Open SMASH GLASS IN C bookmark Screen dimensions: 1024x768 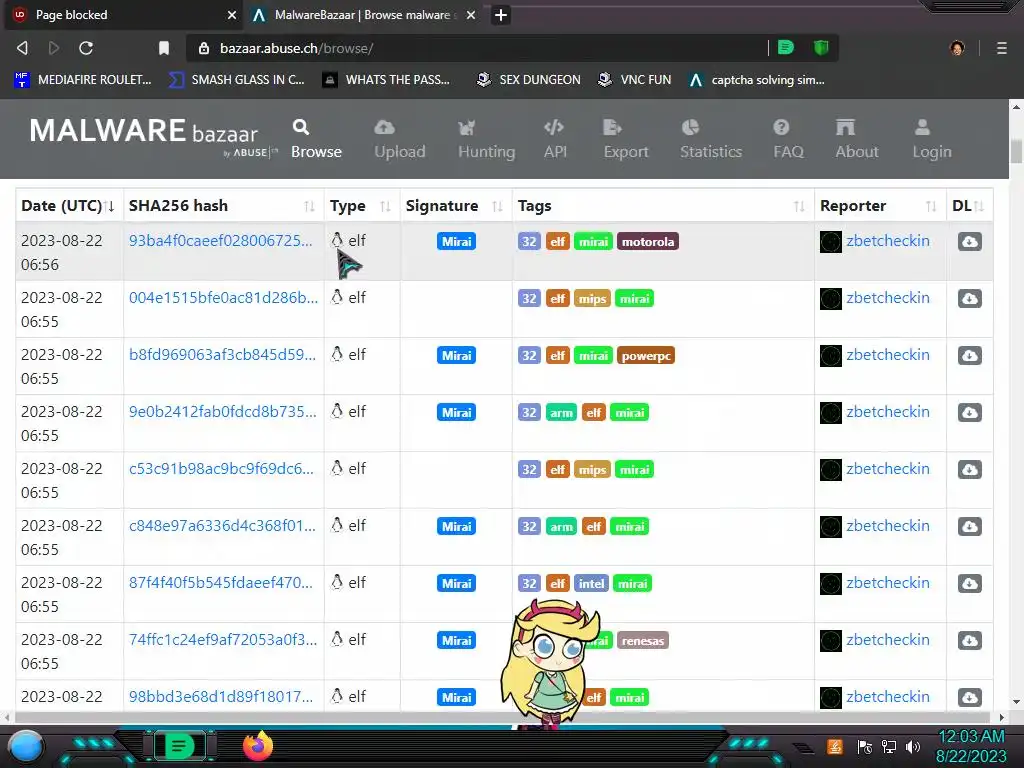236,80
